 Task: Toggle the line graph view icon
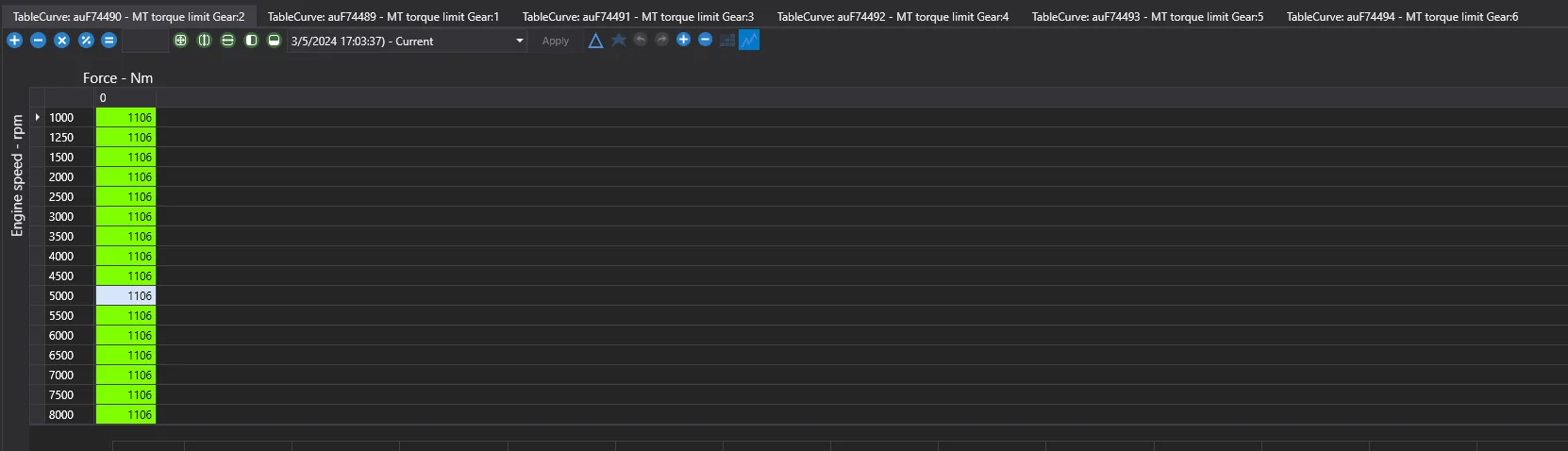click(x=749, y=40)
